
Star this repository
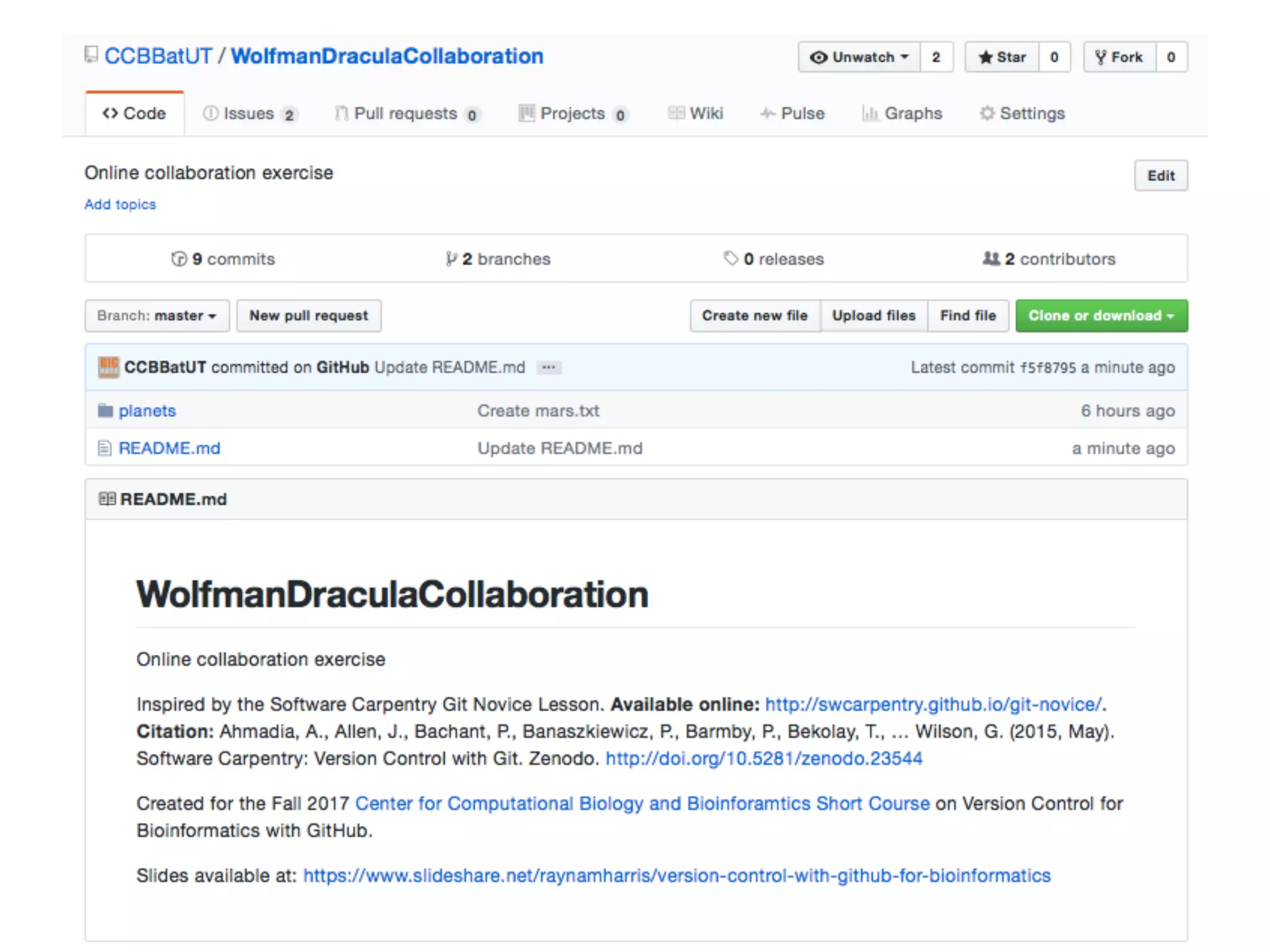coord(1002,57)
